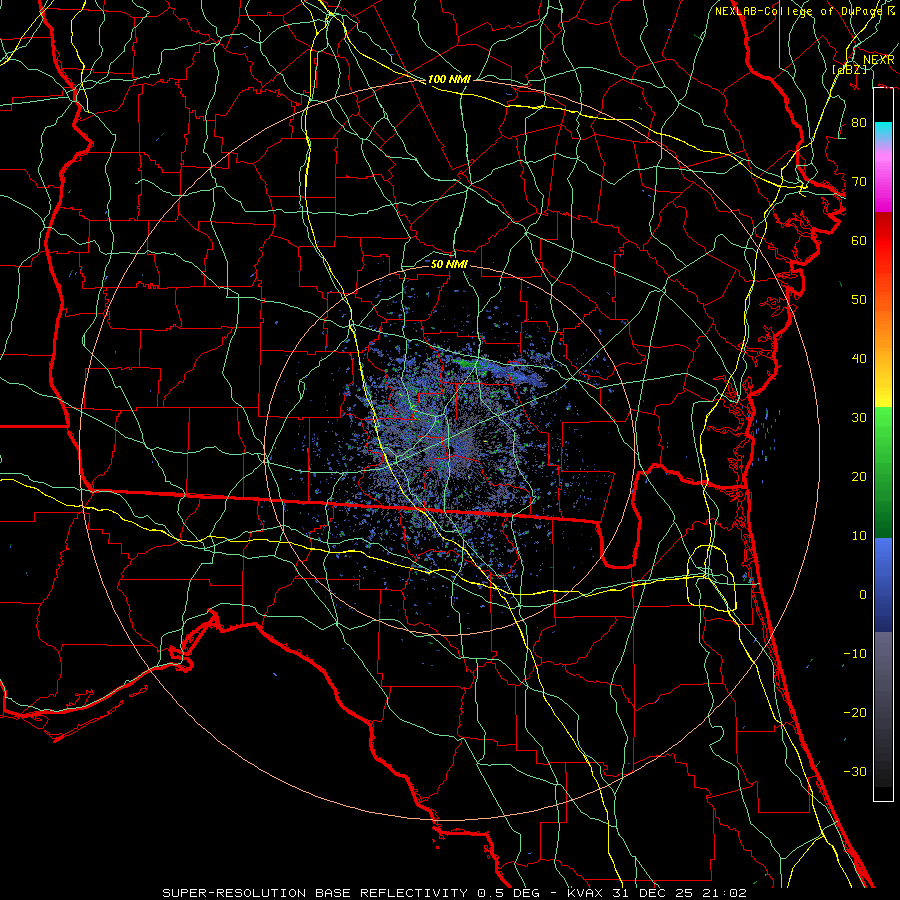Click the -20 value on the color scale

(855, 712)
